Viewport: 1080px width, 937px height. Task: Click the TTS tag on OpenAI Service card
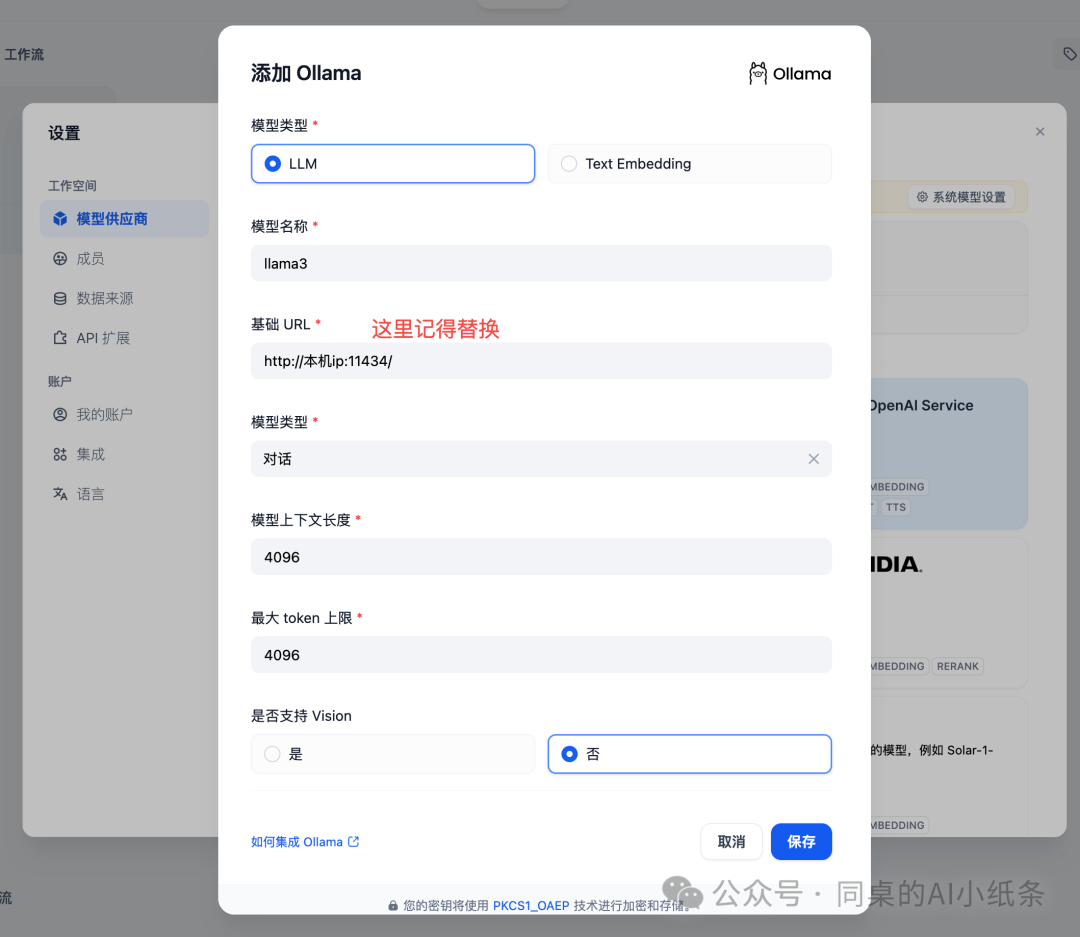coord(896,507)
